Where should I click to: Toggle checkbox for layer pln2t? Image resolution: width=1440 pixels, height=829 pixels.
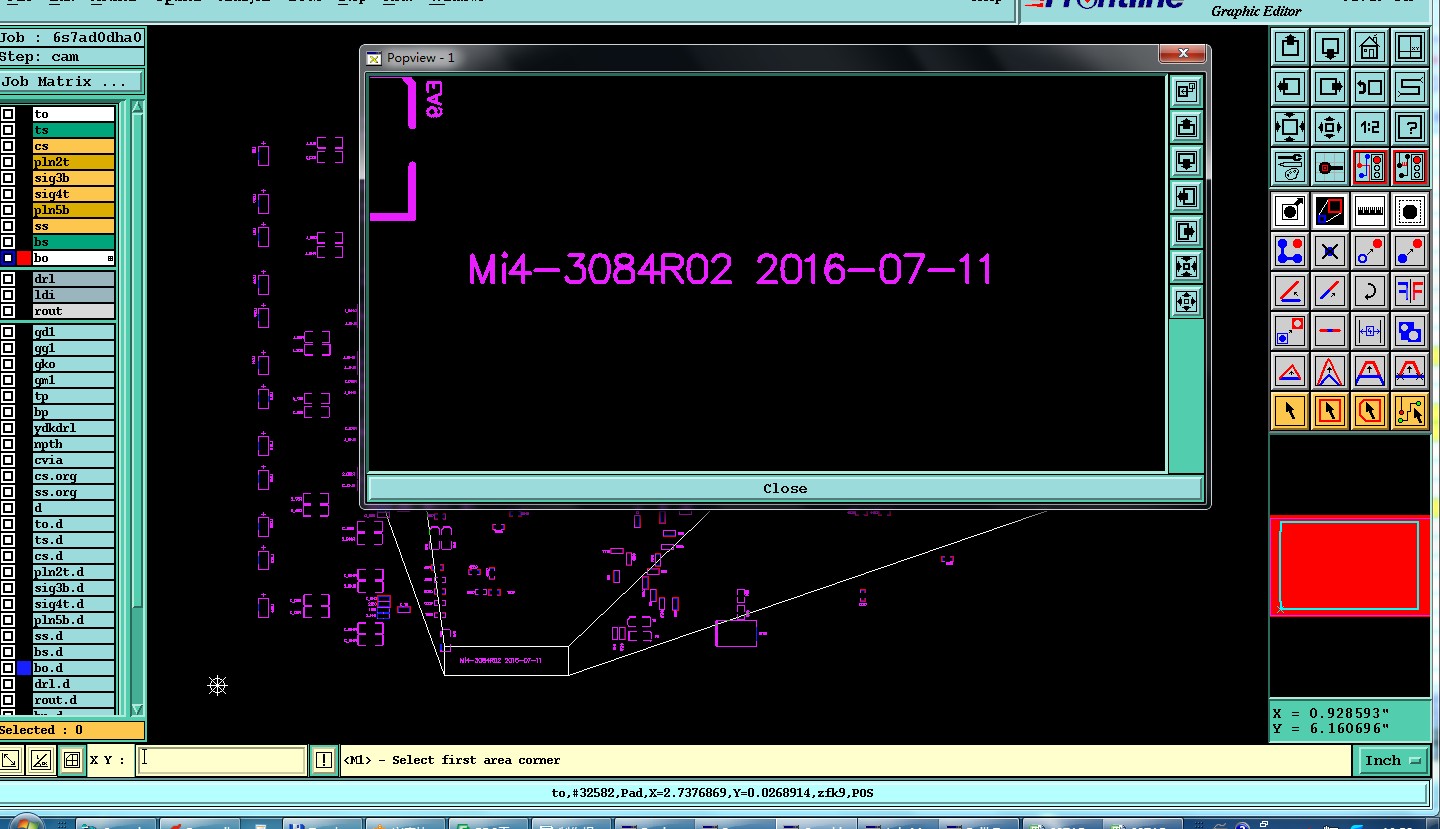(x=8, y=162)
